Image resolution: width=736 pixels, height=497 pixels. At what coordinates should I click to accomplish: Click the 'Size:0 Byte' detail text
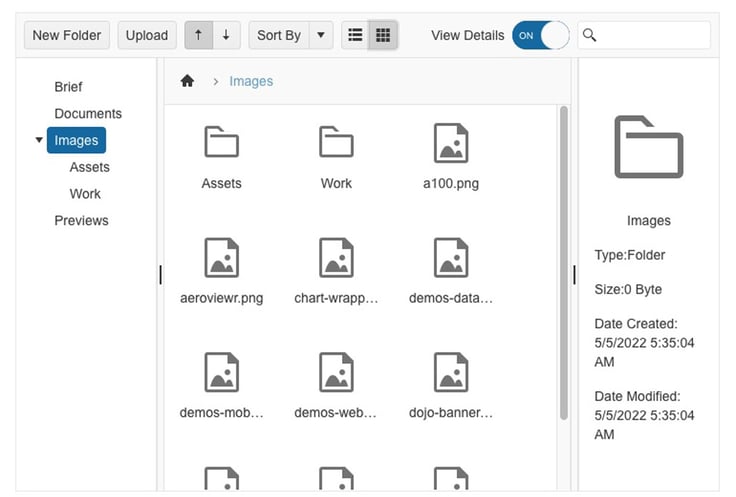tap(628, 290)
